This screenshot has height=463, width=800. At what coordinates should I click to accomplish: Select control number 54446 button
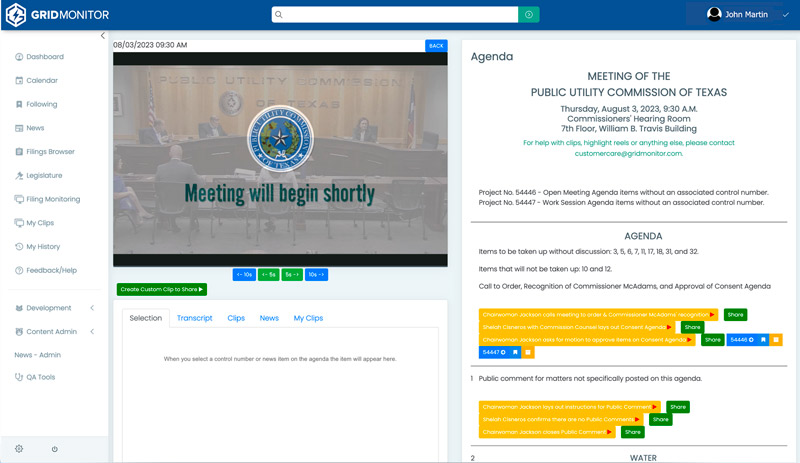(x=742, y=340)
